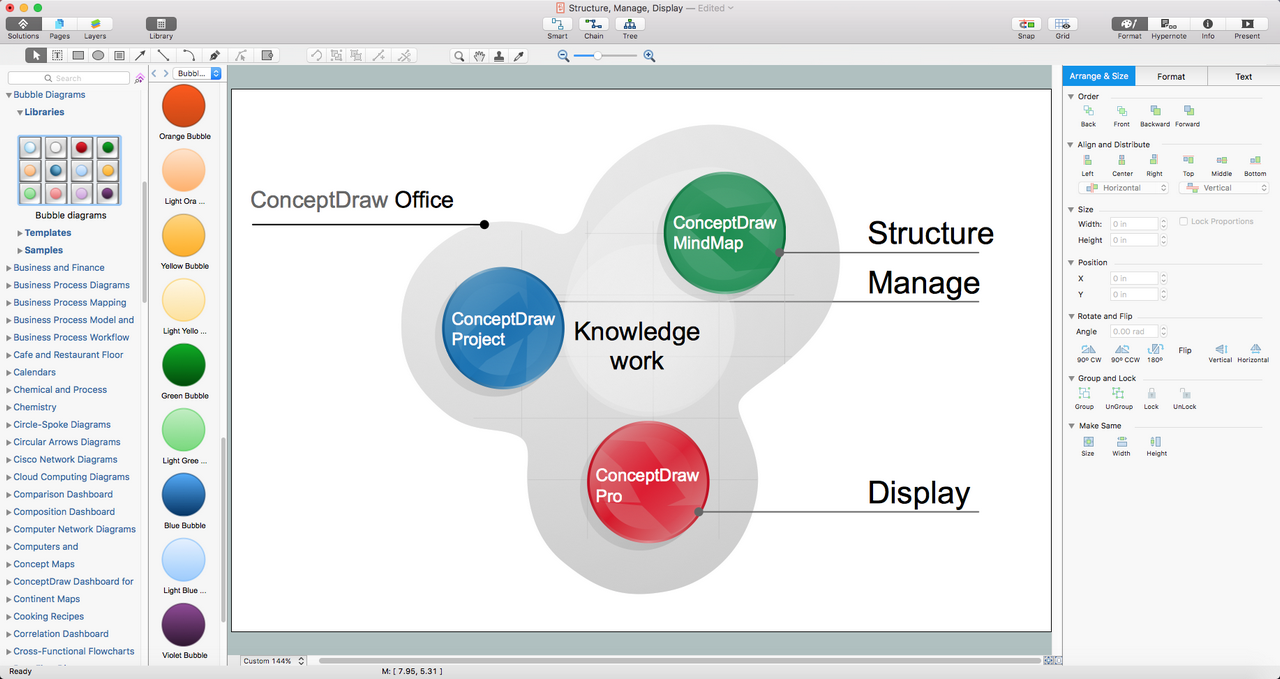Image resolution: width=1280 pixels, height=679 pixels.
Task: Open the Info panel
Action: click(1208, 24)
